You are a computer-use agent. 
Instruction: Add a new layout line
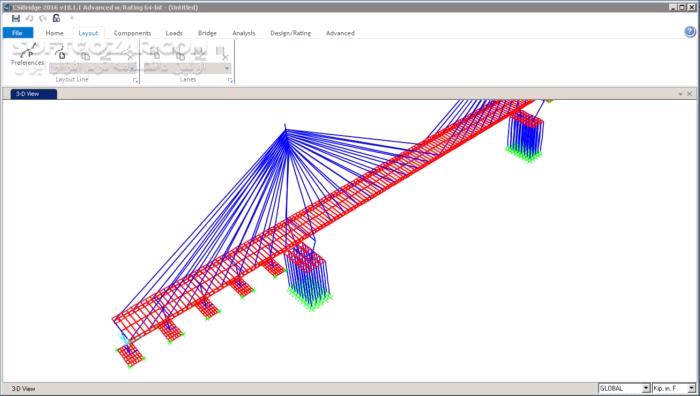coord(60,54)
